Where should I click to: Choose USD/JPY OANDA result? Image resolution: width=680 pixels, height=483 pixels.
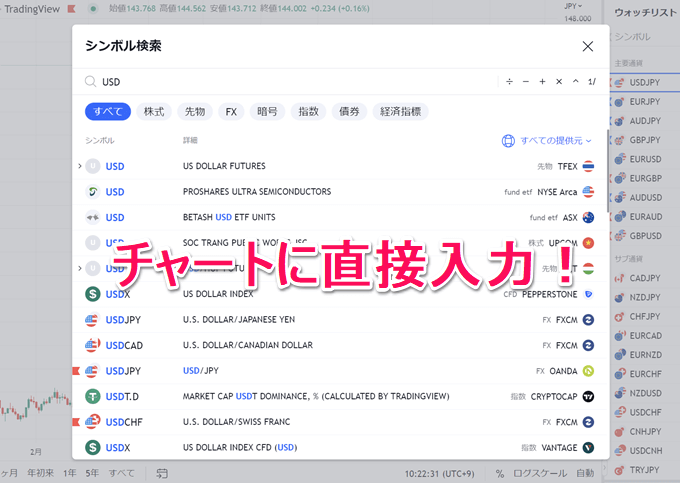tap(340, 371)
